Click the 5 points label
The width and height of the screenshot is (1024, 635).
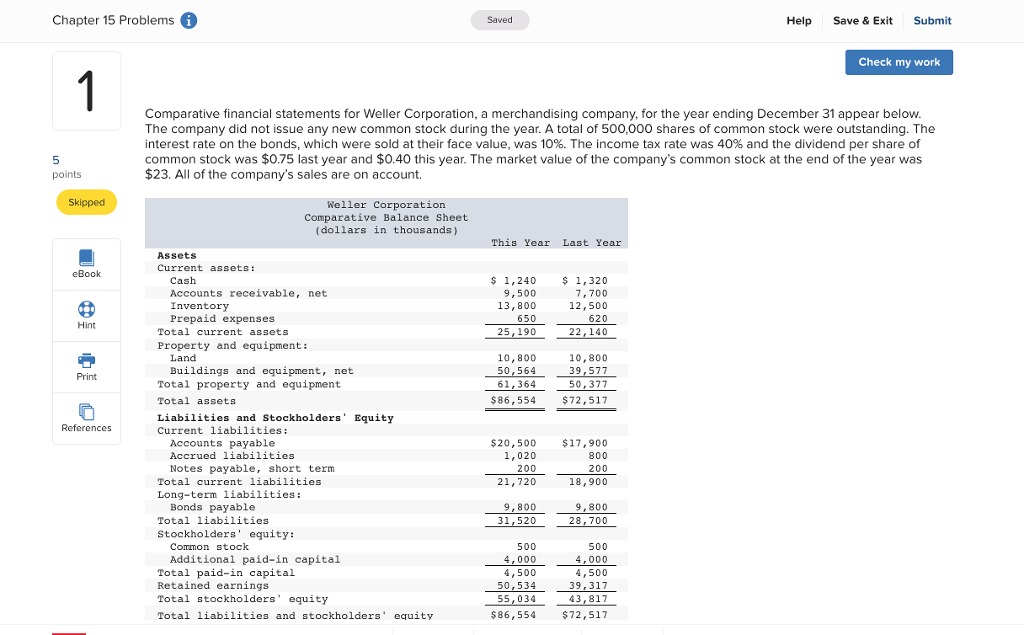pyautogui.click(x=67, y=167)
